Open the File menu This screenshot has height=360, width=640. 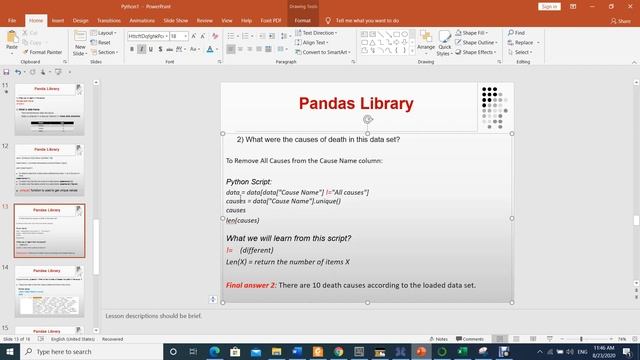12,20
